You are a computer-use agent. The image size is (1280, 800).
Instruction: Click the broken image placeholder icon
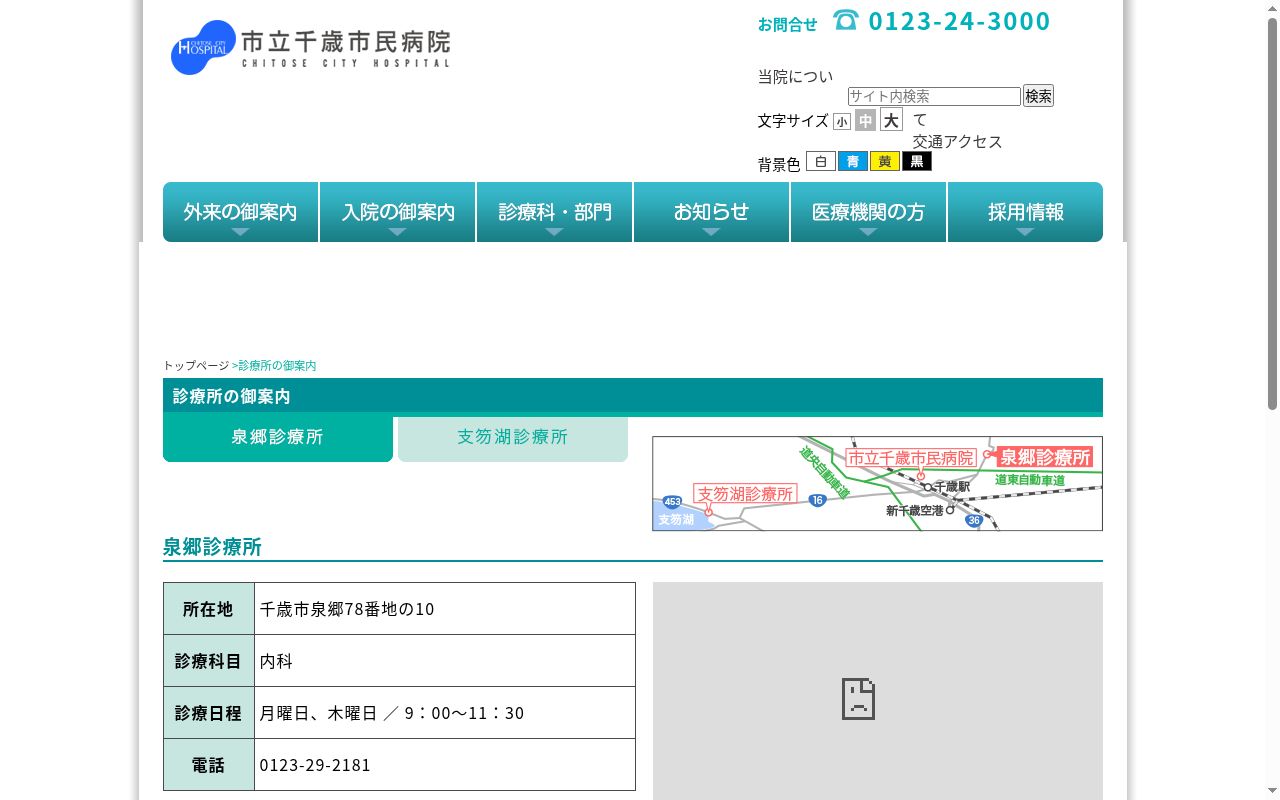pyautogui.click(x=858, y=699)
